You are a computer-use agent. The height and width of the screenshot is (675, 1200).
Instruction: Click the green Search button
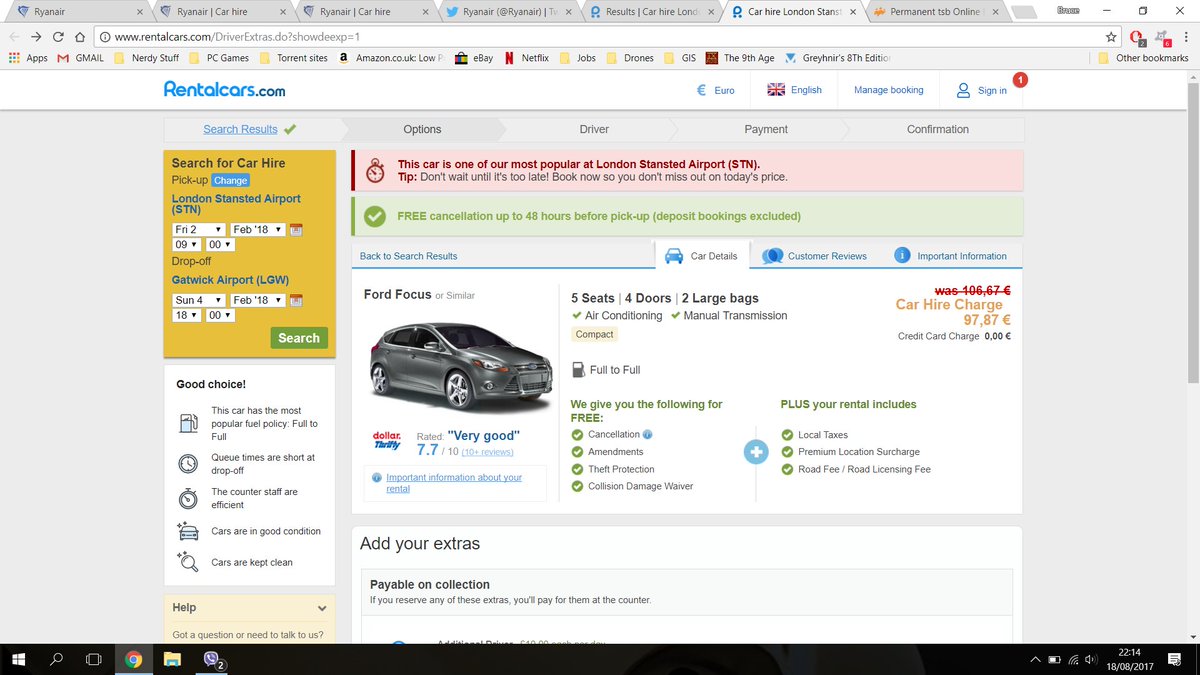click(299, 338)
